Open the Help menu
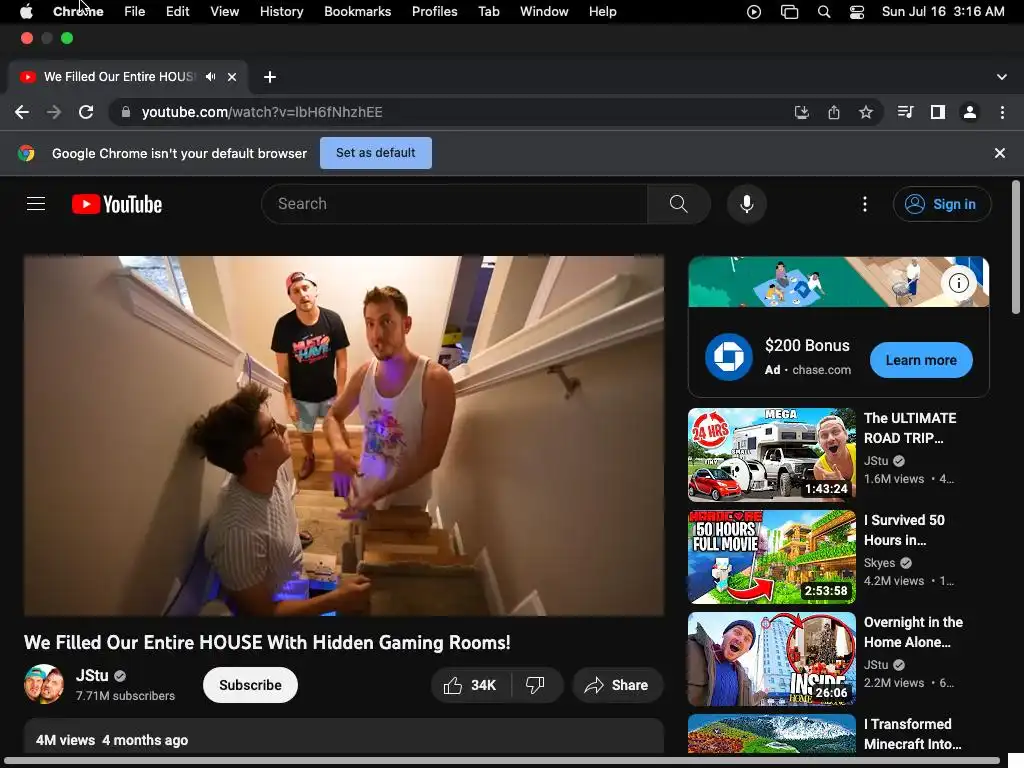Image resolution: width=1024 pixels, height=768 pixels. coord(602,12)
